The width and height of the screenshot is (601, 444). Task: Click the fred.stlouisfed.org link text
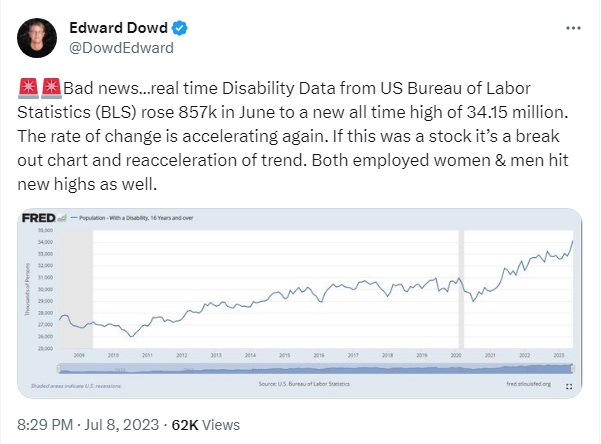(x=529, y=384)
